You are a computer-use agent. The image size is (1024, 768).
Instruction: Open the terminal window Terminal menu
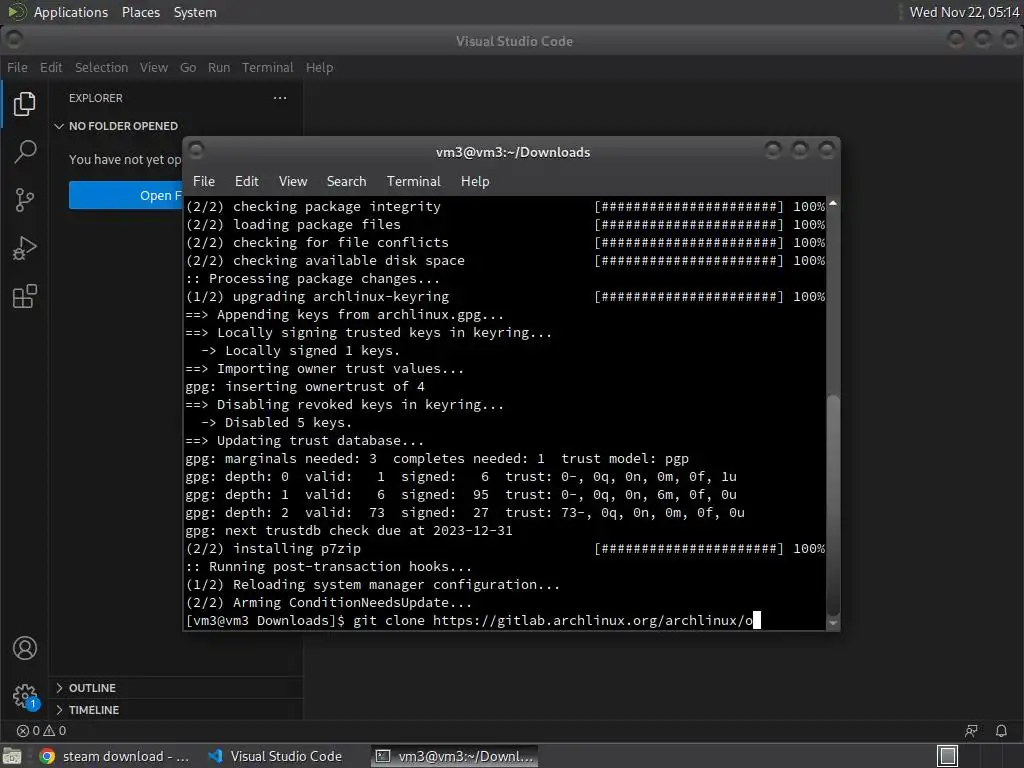click(413, 181)
